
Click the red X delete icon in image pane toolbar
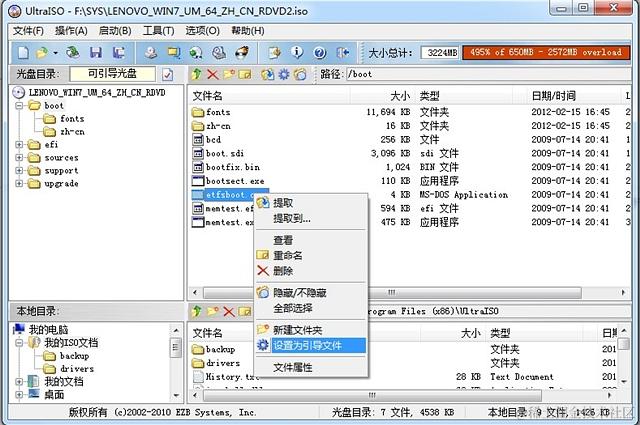(213, 74)
